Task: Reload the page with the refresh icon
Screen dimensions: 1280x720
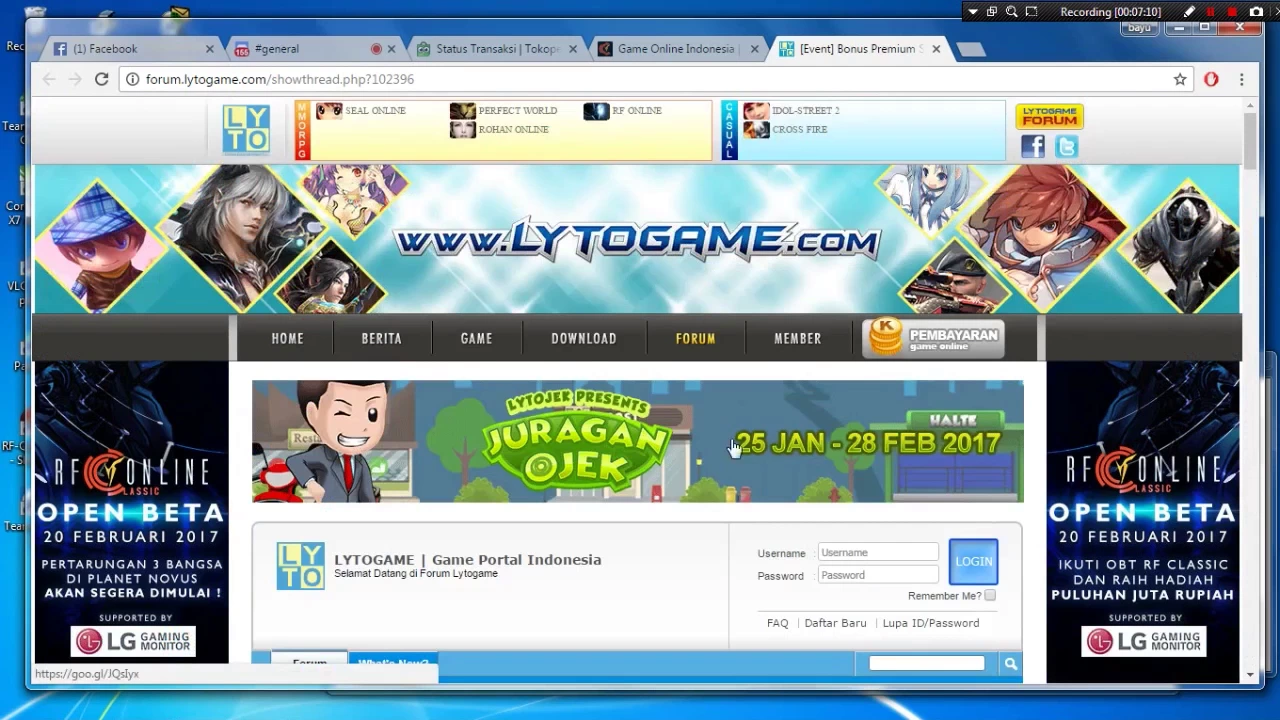Action: click(101, 79)
